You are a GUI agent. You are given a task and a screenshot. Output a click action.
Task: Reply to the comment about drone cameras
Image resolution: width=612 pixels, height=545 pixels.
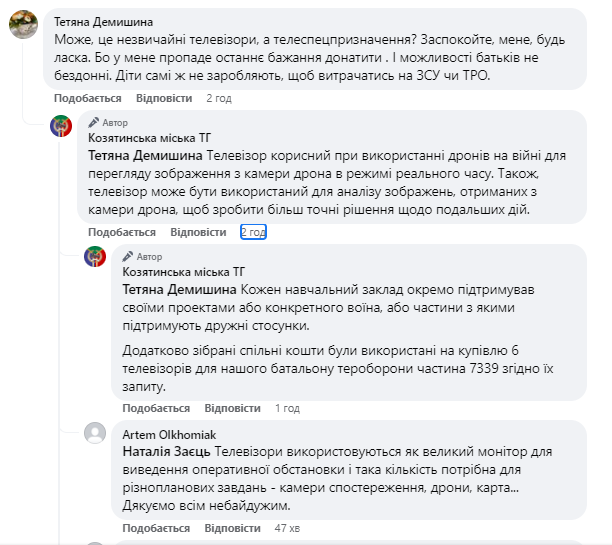[x=197, y=232]
